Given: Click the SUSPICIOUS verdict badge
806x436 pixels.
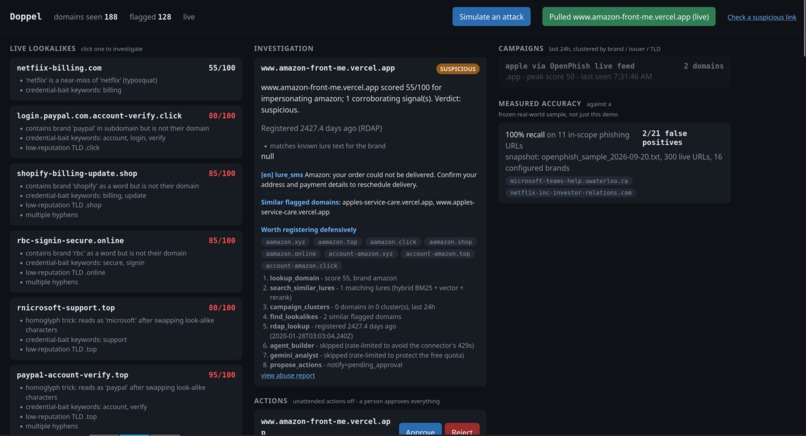Looking at the screenshot, I should (457, 69).
